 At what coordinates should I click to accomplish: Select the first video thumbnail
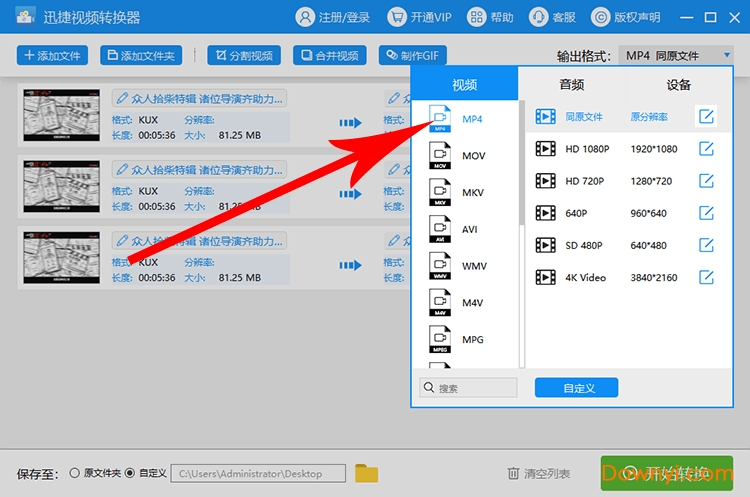click(62, 115)
